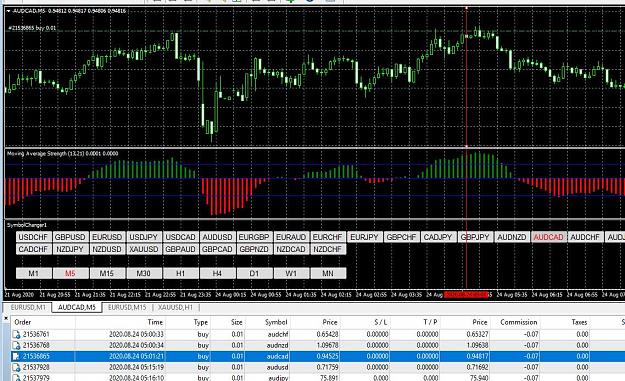
Task: Select the GBPCHF symbol button
Action: (401, 237)
